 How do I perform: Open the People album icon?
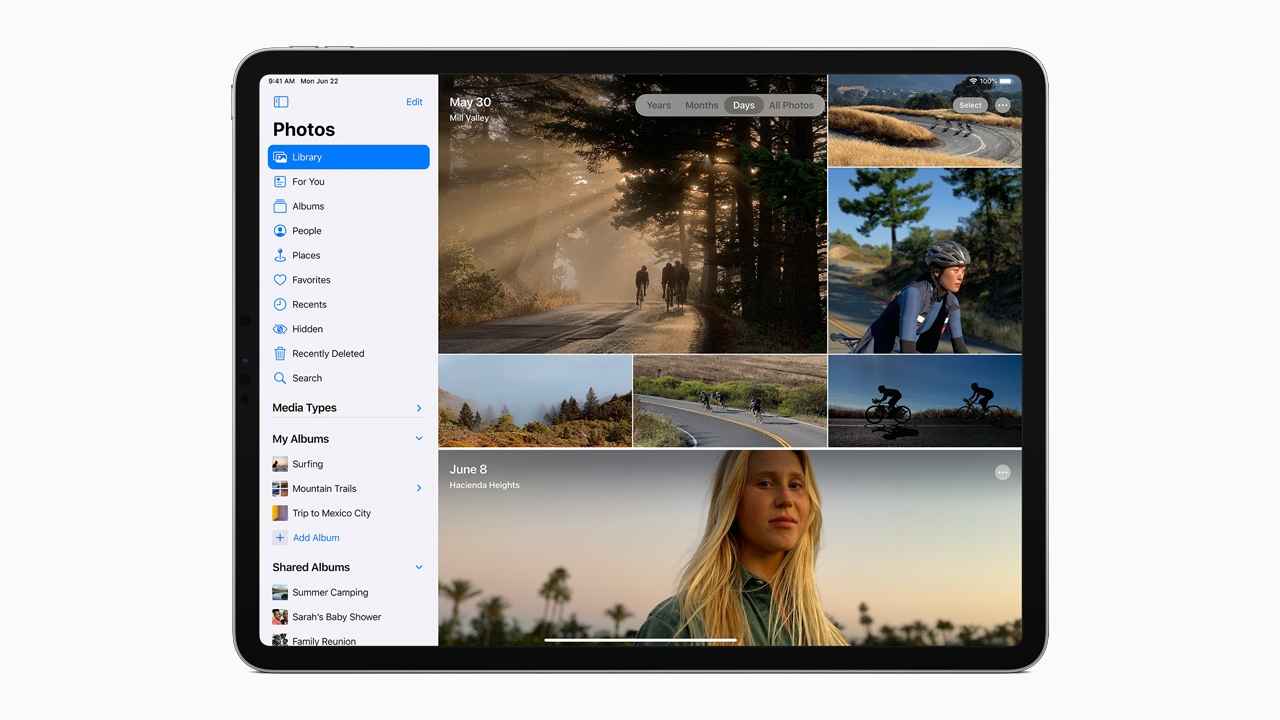coord(280,231)
